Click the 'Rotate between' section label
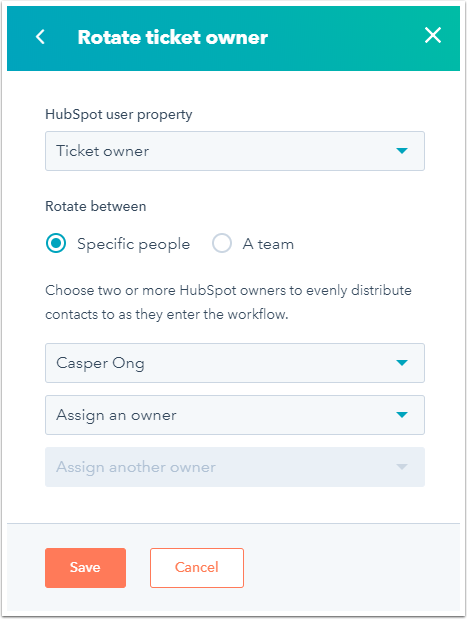The height and width of the screenshot is (619, 467). (x=96, y=206)
